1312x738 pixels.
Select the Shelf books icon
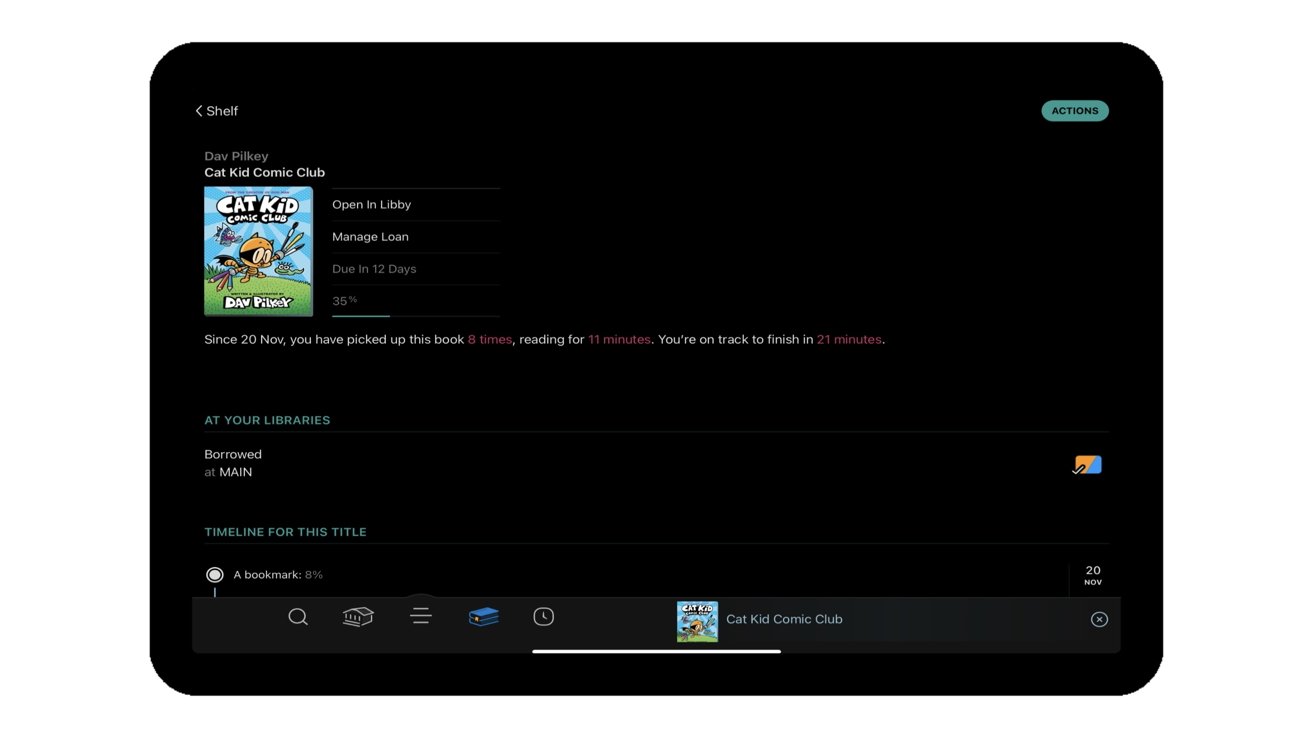tap(484, 616)
